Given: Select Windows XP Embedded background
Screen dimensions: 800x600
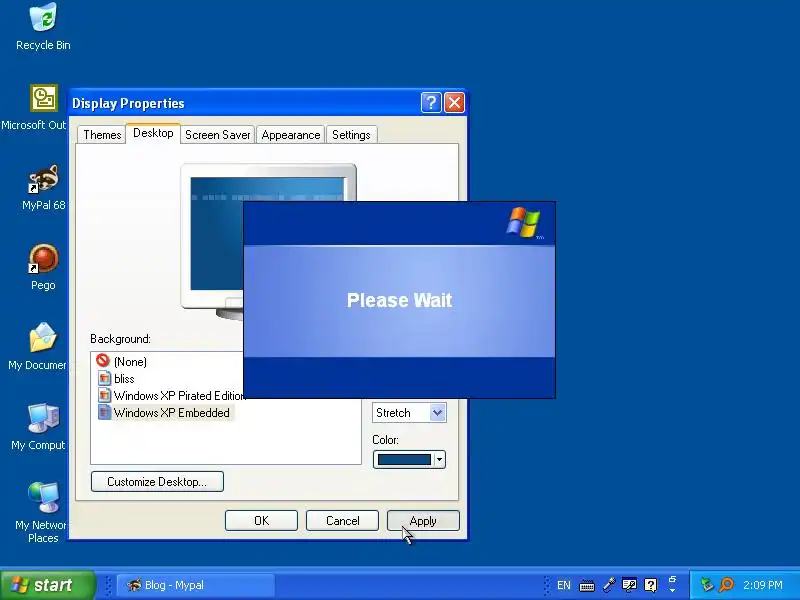Looking at the screenshot, I should 171,413.
